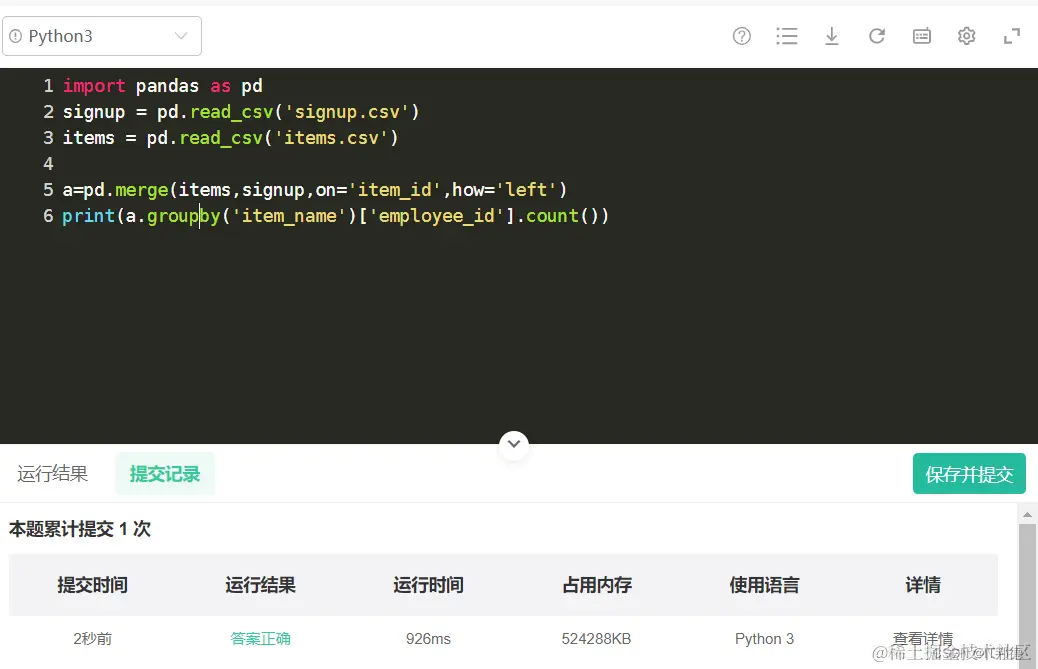This screenshot has width=1038, height=669.
Task: Click the 使用语言 column header
Action: coord(765,585)
